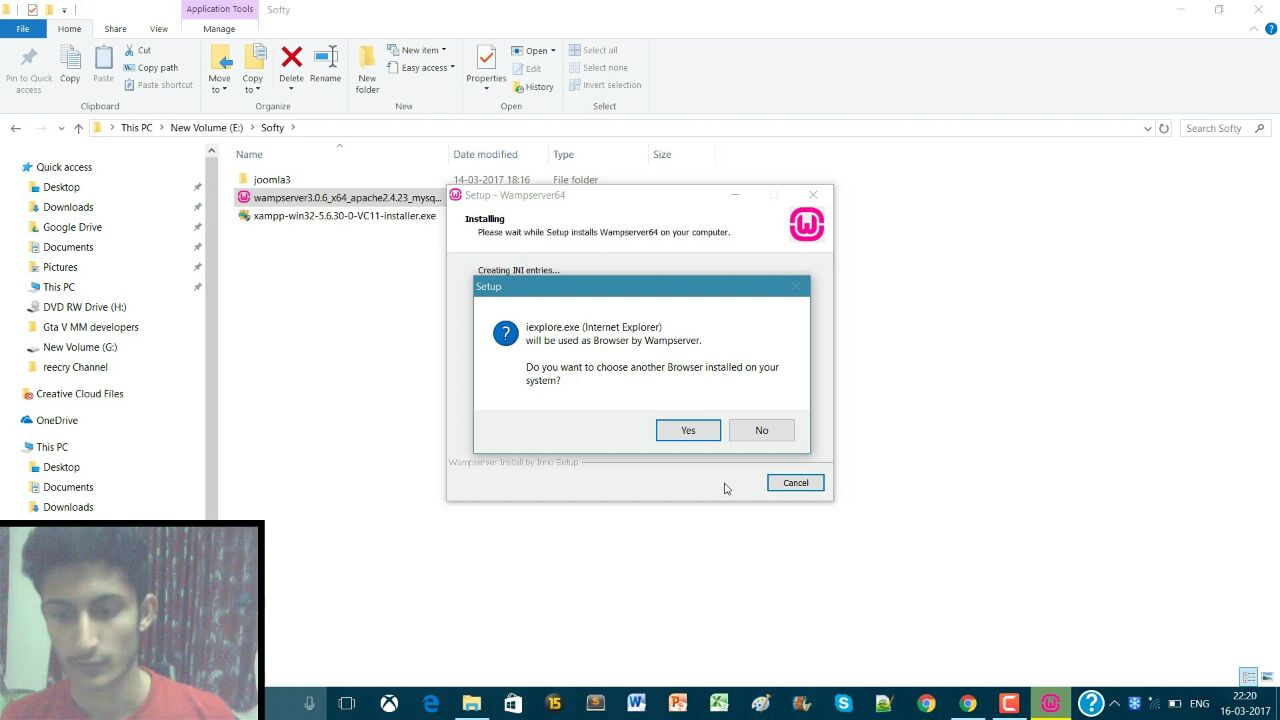1280x720 pixels.
Task: Switch to the details view layout icon
Action: click(1248, 677)
